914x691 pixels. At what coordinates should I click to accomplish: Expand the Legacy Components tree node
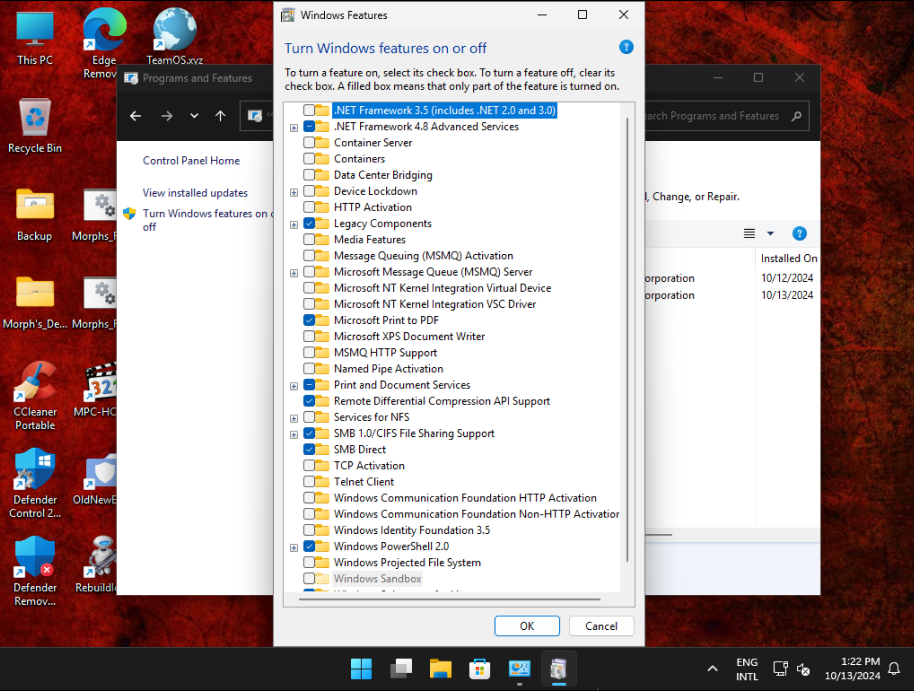294,224
